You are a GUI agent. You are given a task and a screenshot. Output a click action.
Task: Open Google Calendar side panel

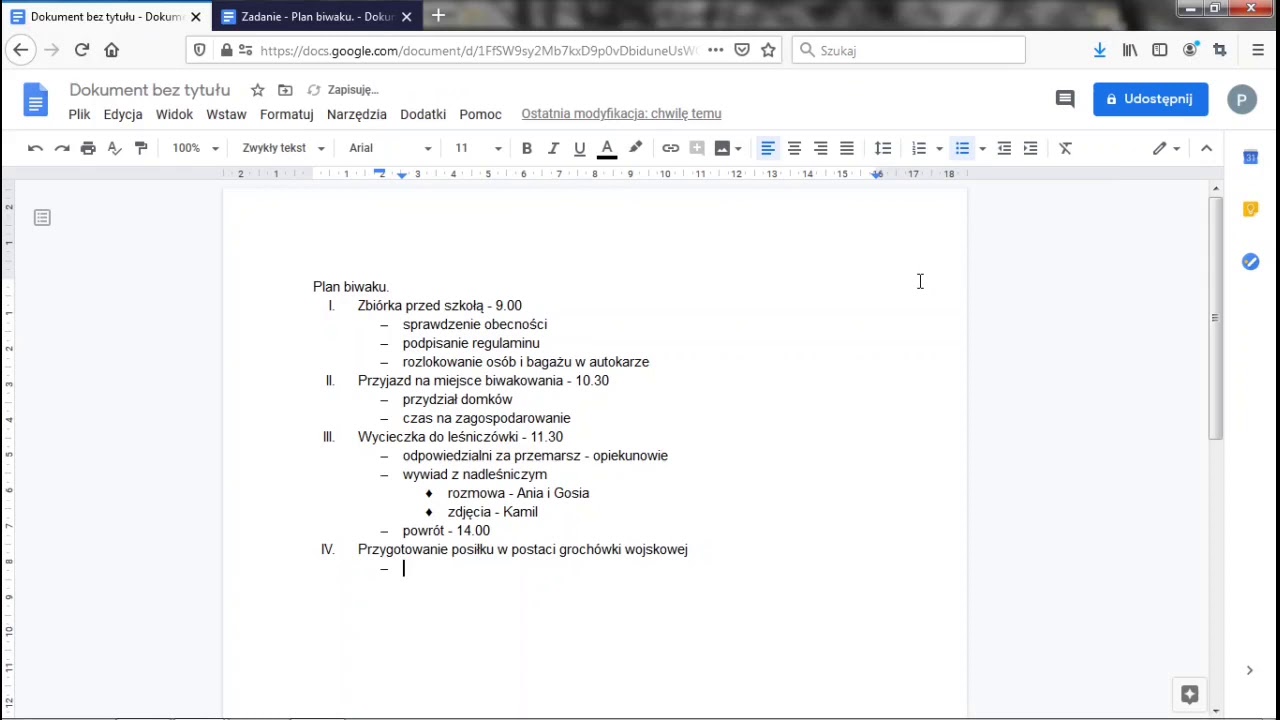[x=1250, y=157]
